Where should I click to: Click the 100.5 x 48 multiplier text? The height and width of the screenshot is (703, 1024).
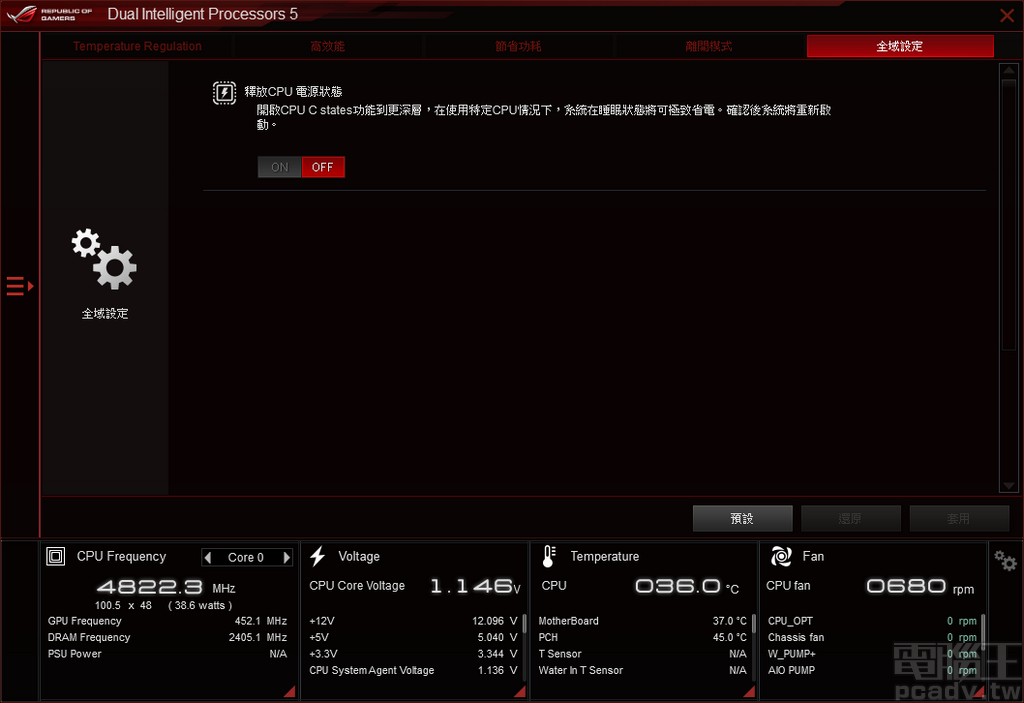point(123,605)
